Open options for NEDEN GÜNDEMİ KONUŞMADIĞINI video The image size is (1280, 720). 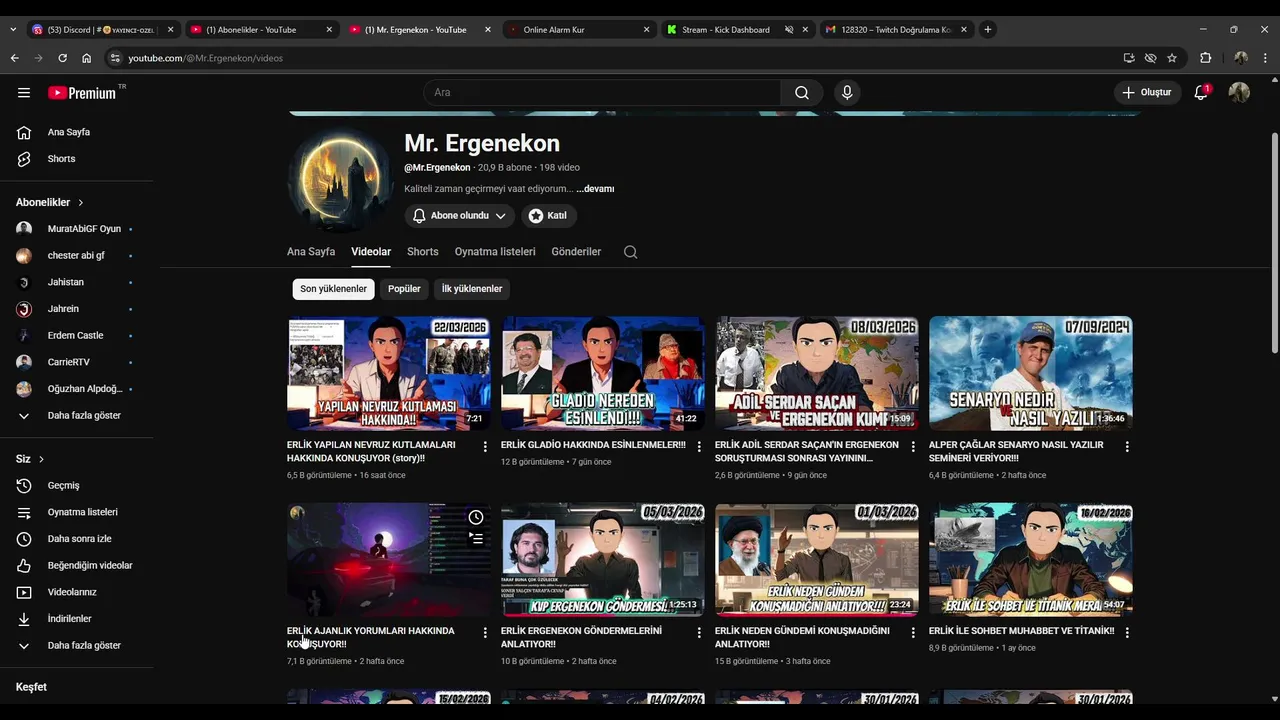[x=913, y=633]
